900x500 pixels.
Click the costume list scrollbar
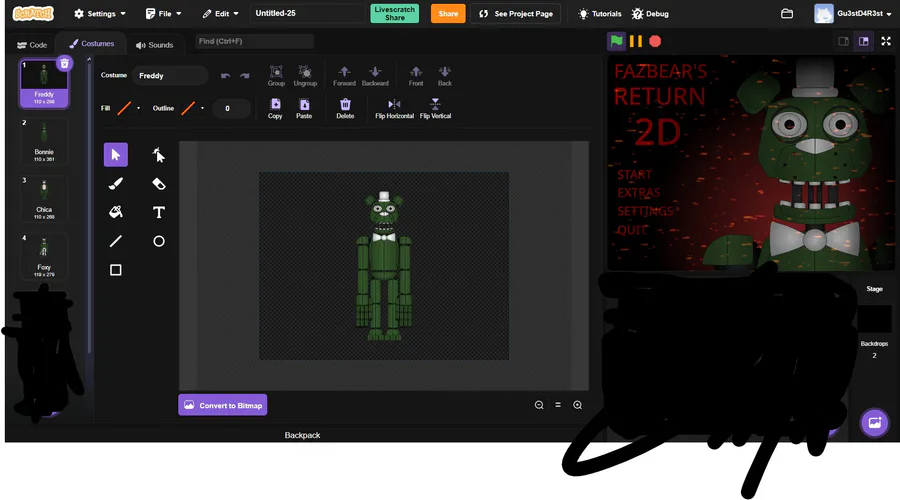(89, 207)
